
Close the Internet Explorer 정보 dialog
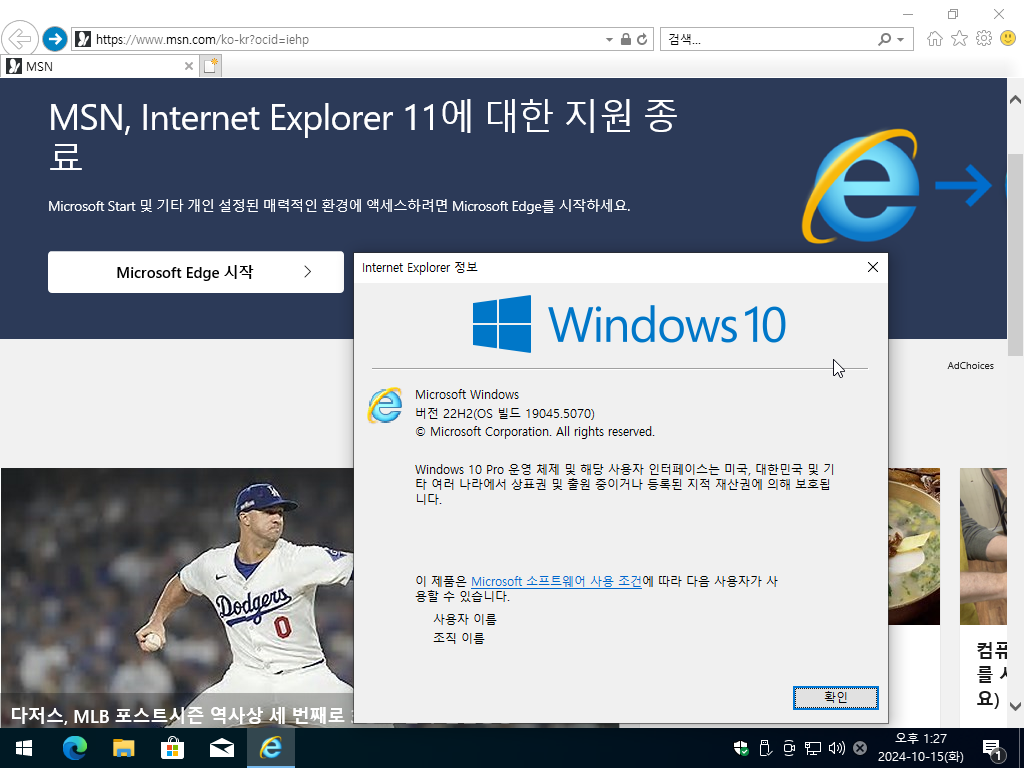coord(872,267)
